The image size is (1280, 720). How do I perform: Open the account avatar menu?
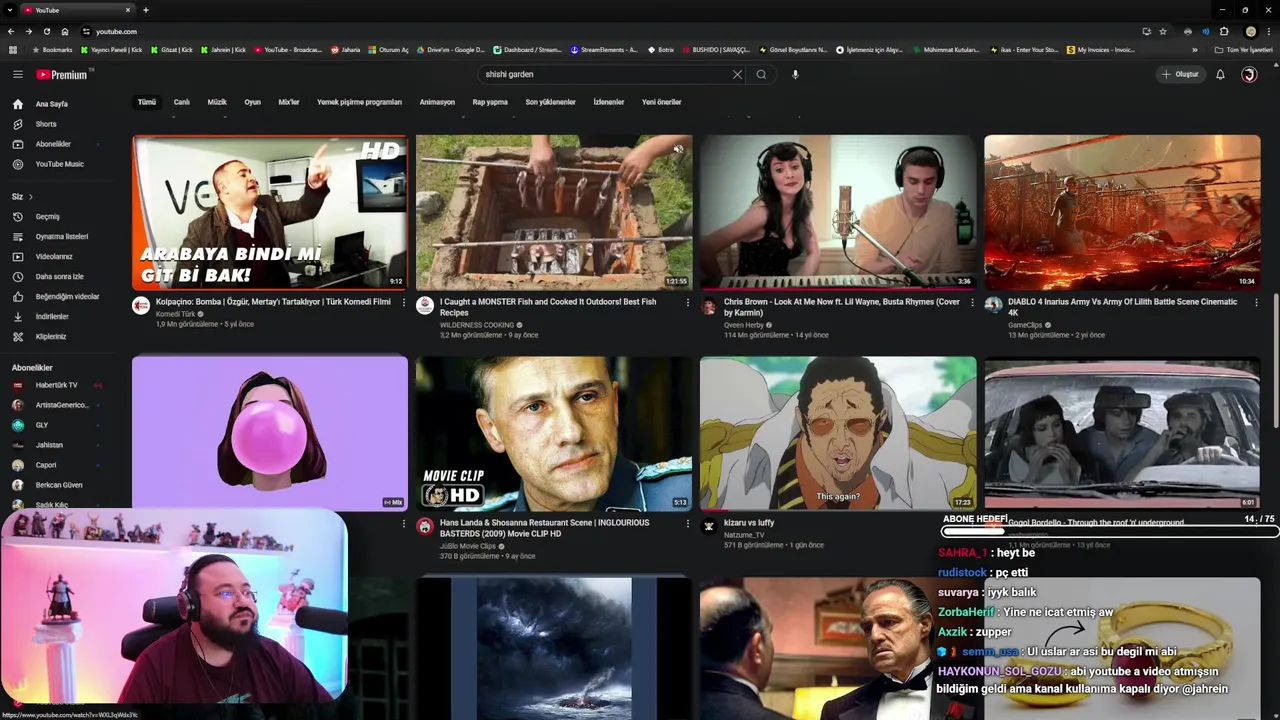[x=1249, y=74]
